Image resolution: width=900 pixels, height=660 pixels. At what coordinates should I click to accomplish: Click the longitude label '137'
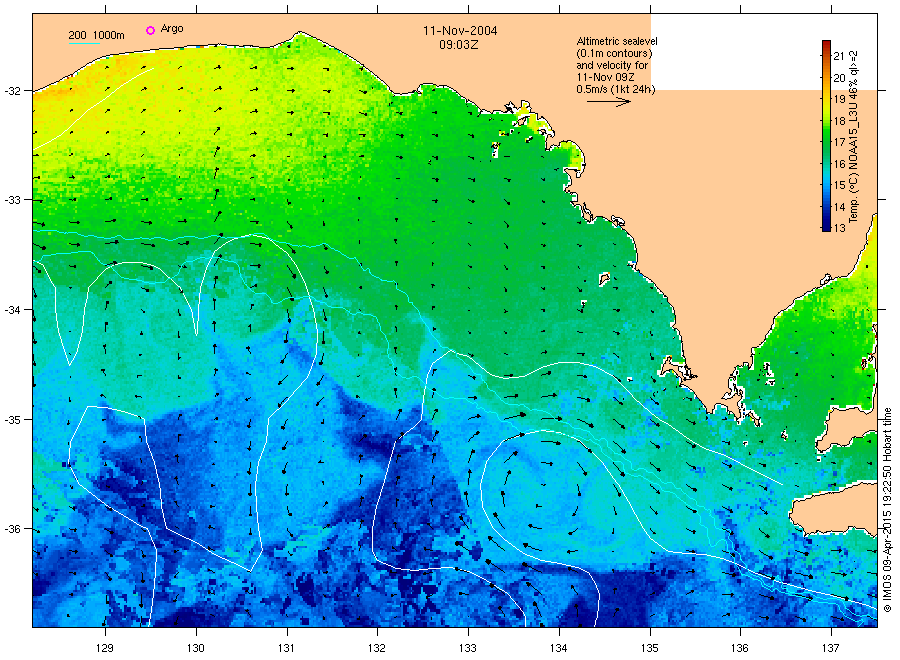click(831, 648)
